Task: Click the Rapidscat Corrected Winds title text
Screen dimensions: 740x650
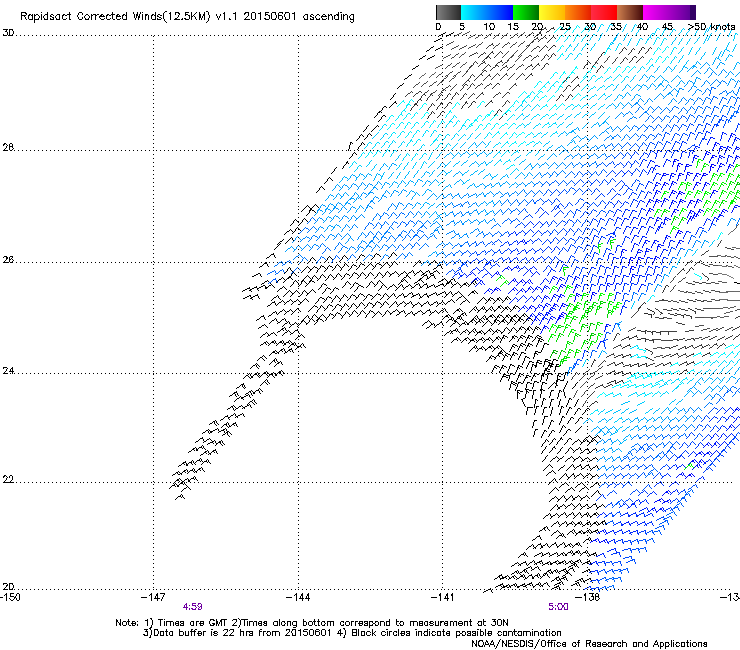Action: [187, 17]
